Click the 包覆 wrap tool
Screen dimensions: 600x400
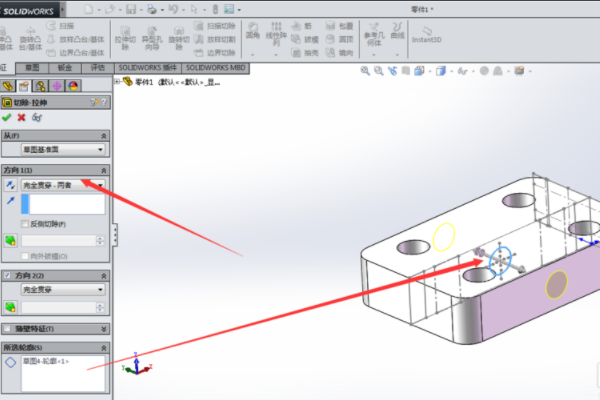tap(339, 26)
